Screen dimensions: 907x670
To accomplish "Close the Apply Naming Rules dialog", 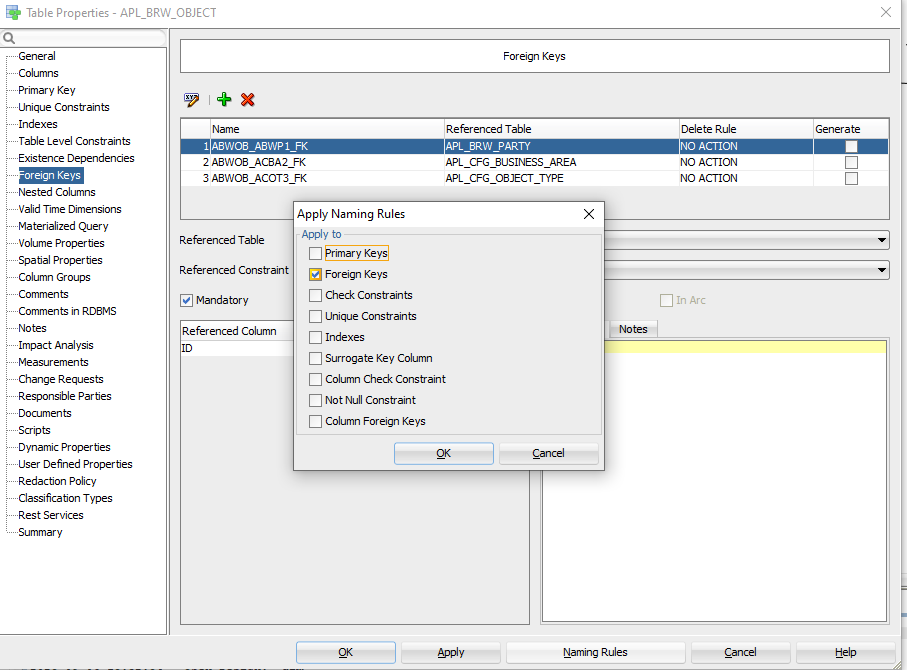I will point(589,214).
